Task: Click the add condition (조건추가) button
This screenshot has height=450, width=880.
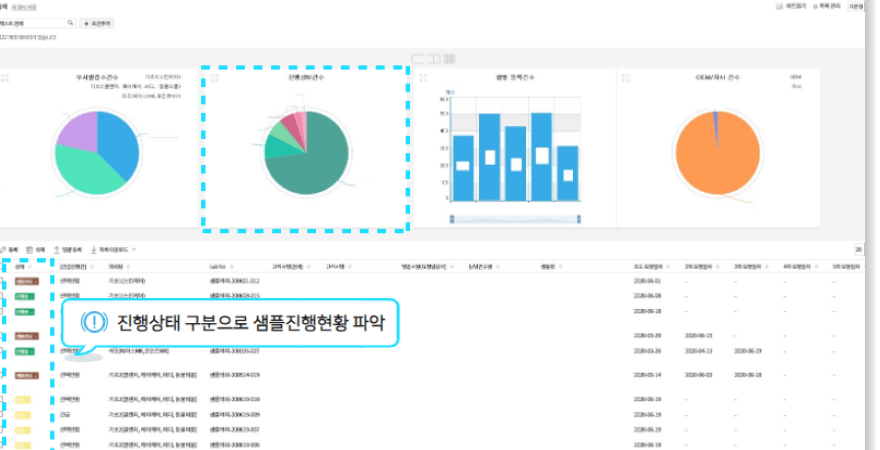Action: pos(98,22)
